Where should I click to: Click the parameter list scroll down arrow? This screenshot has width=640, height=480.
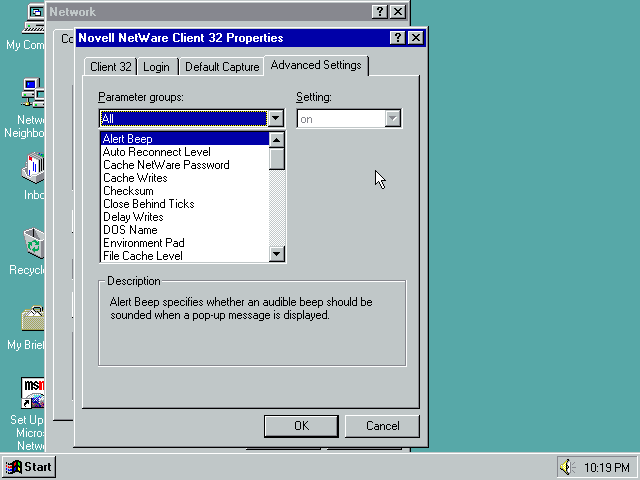pyautogui.click(x=277, y=253)
